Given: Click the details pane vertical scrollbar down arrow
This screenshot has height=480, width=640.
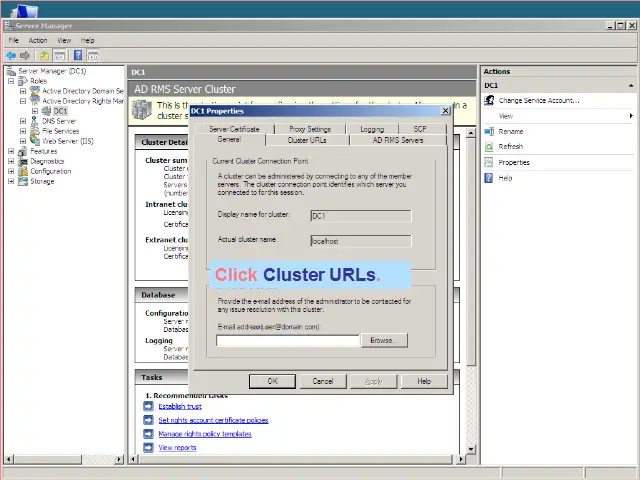Looking at the screenshot, I should coord(471,449).
